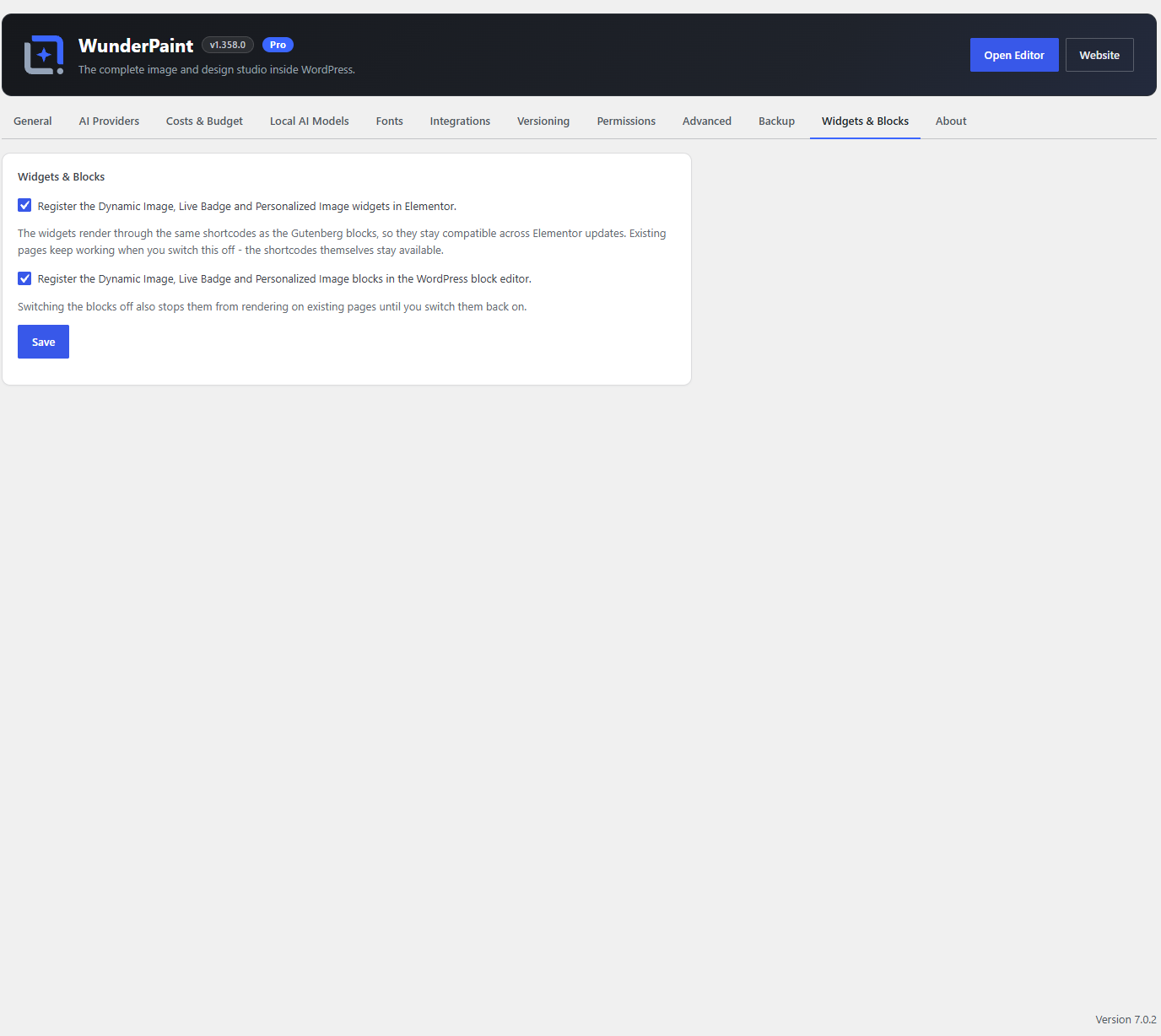The width and height of the screenshot is (1161, 1036).
Task: Click the 'Version 7.0.2' footer text
Action: 1126,1020
